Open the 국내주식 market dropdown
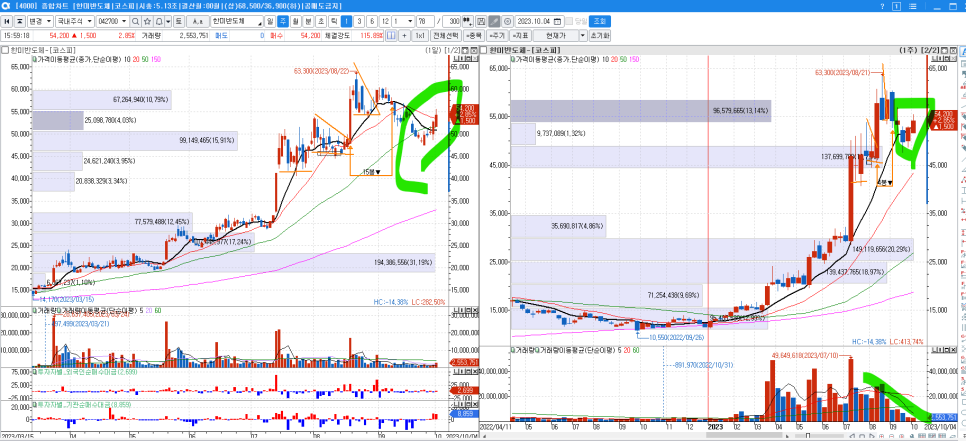This screenshot has height=441, width=966. click(72, 21)
